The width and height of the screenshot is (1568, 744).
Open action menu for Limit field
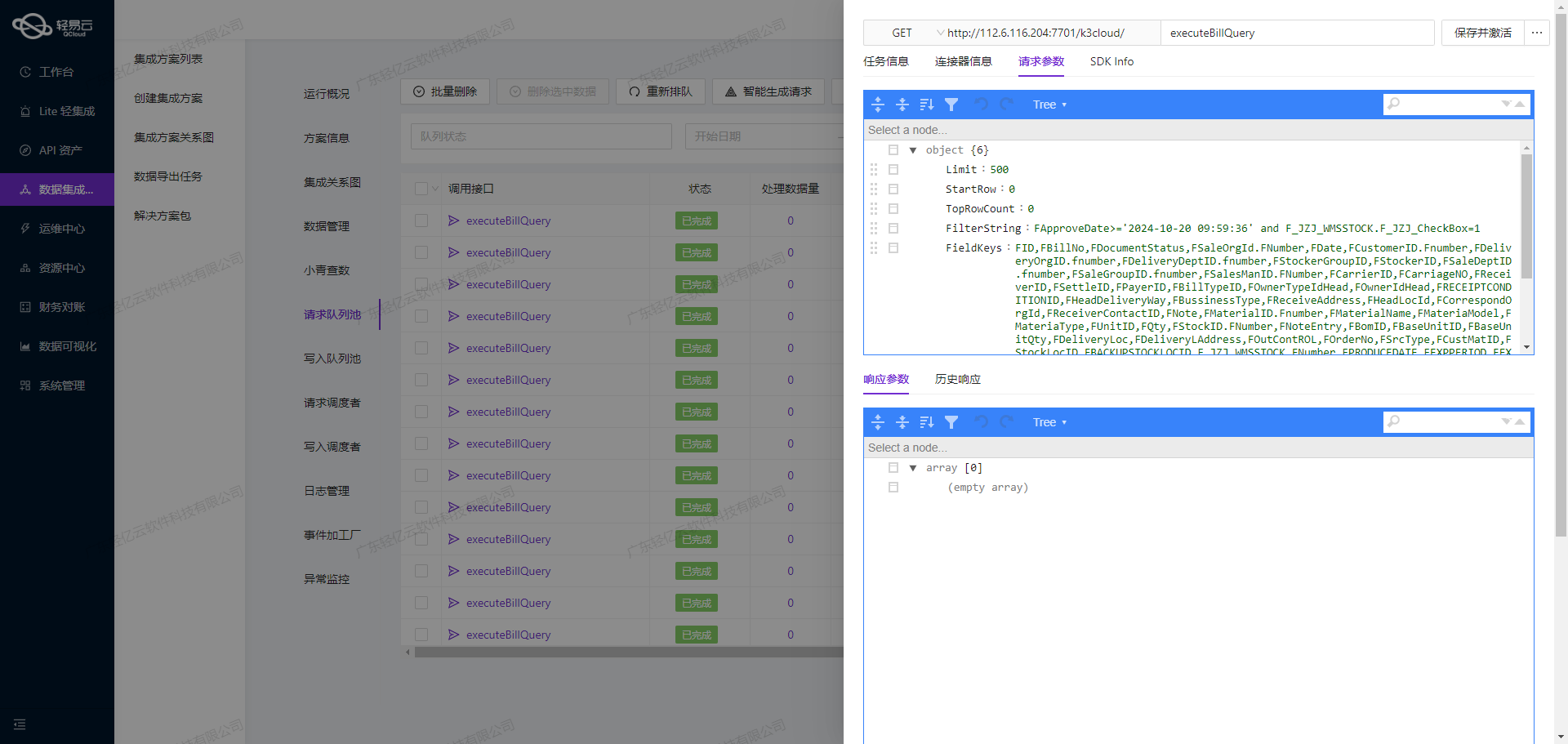click(893, 170)
